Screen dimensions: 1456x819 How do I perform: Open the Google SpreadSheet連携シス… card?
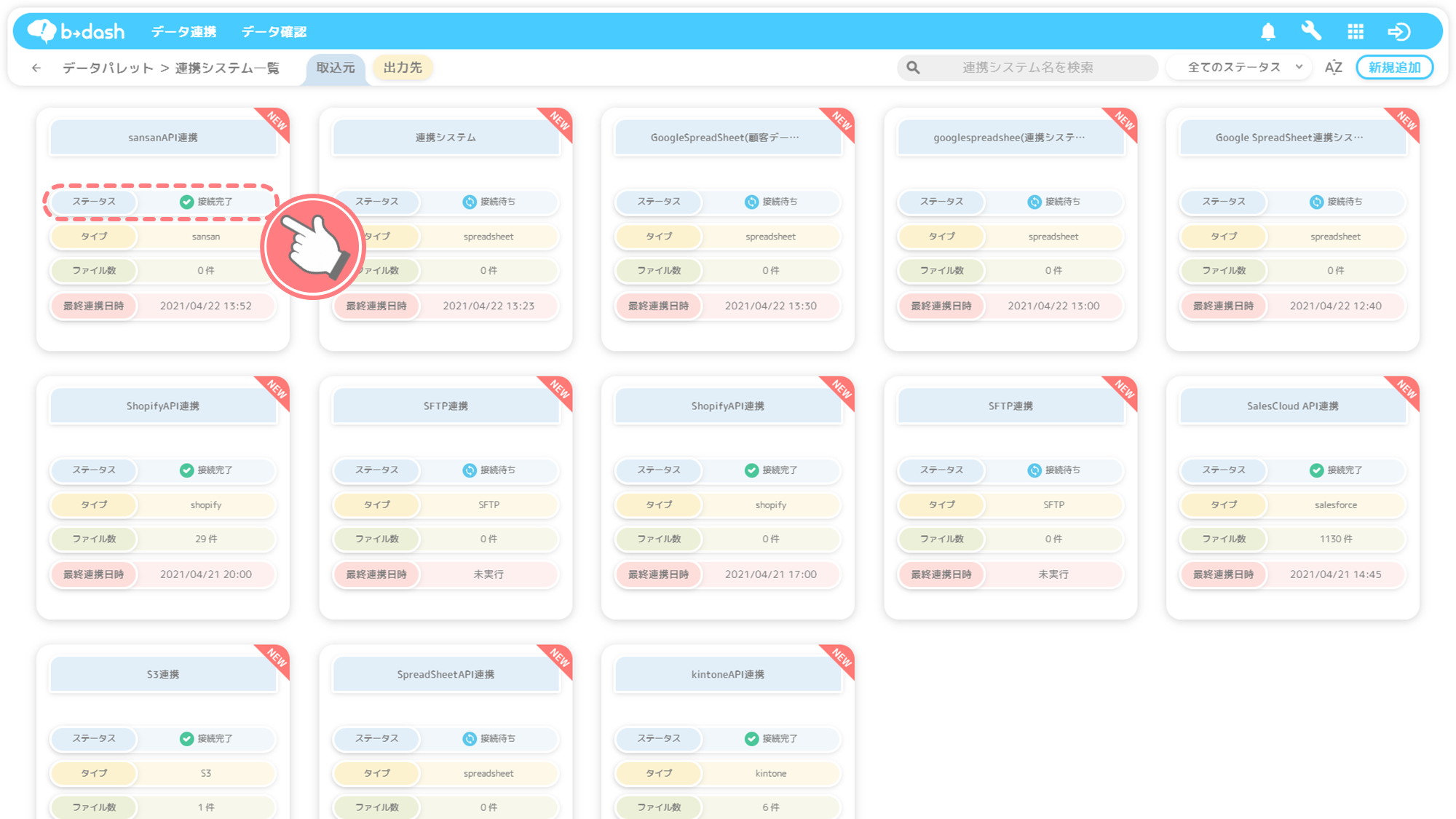[1292, 138]
